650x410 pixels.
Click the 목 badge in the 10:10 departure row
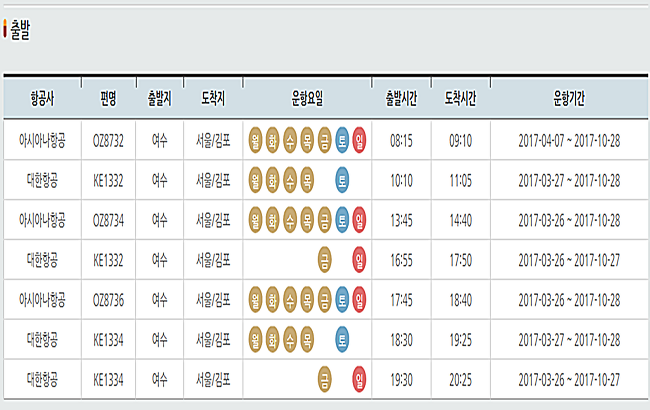tap(307, 180)
